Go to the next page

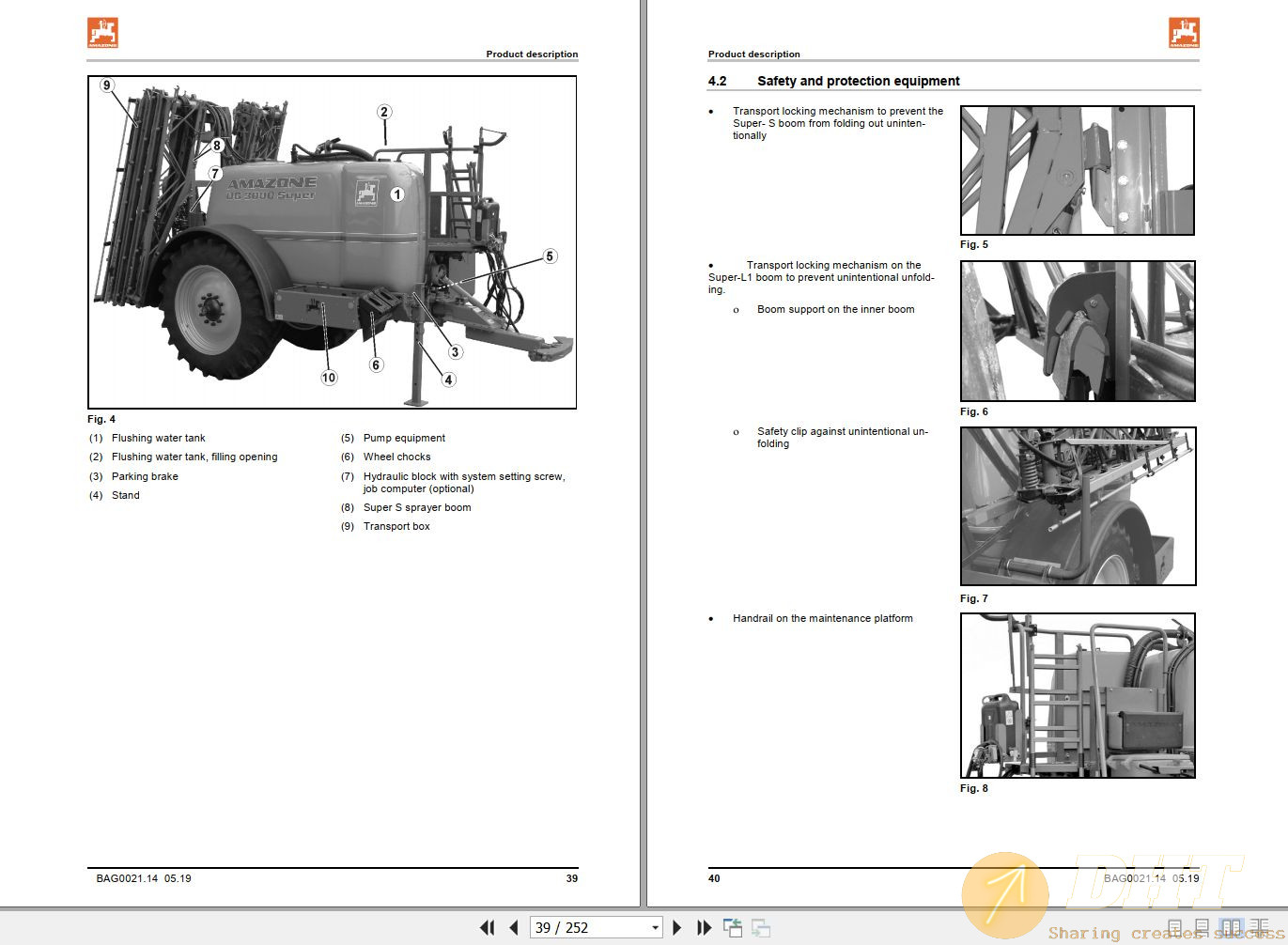pyautogui.click(x=677, y=928)
